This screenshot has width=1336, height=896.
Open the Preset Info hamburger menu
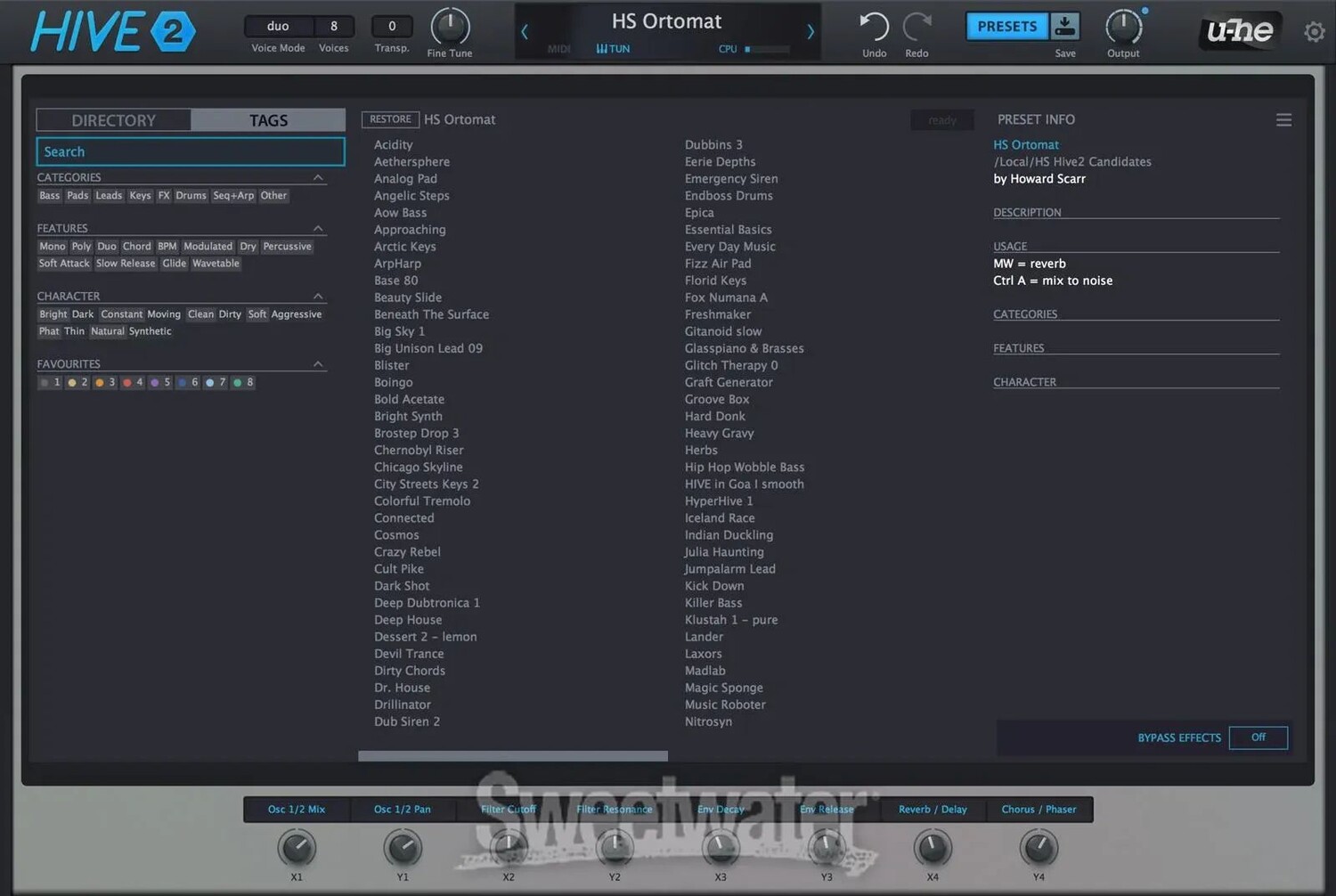1283,120
